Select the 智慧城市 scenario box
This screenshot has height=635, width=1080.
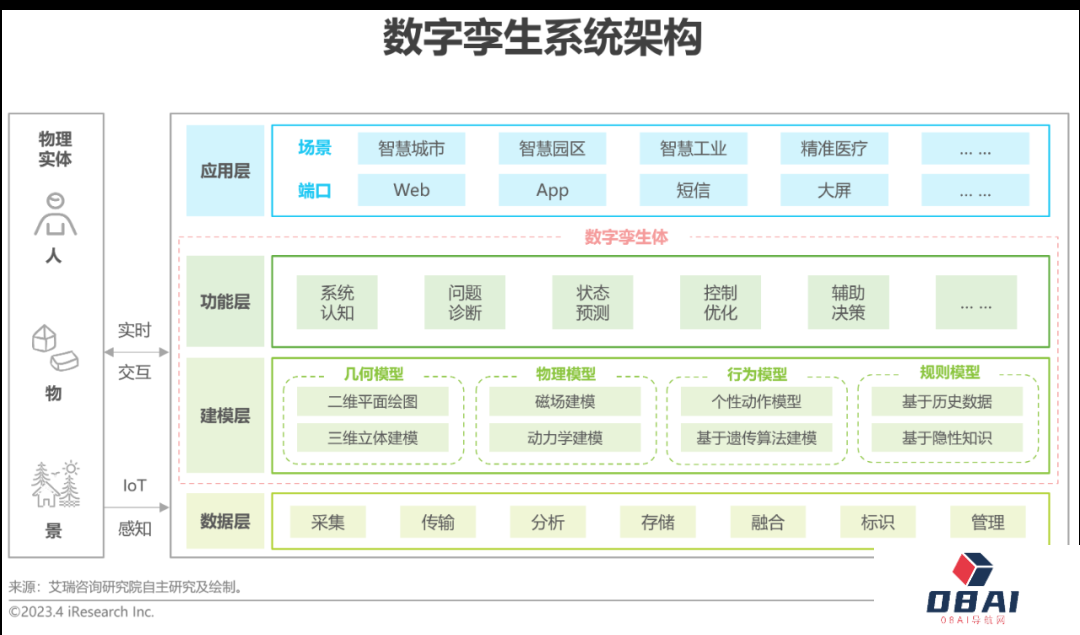(411, 149)
